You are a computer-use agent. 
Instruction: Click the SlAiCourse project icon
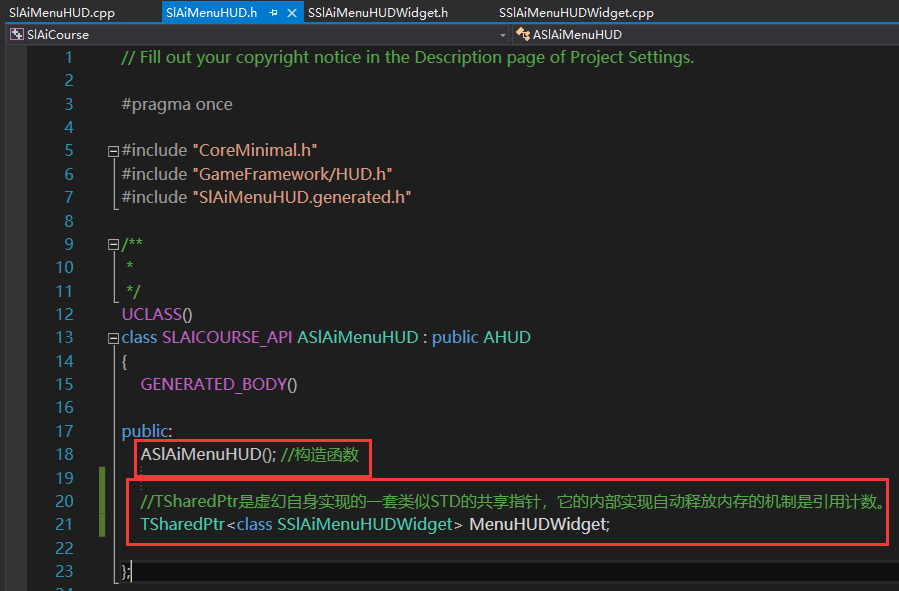tap(17, 34)
